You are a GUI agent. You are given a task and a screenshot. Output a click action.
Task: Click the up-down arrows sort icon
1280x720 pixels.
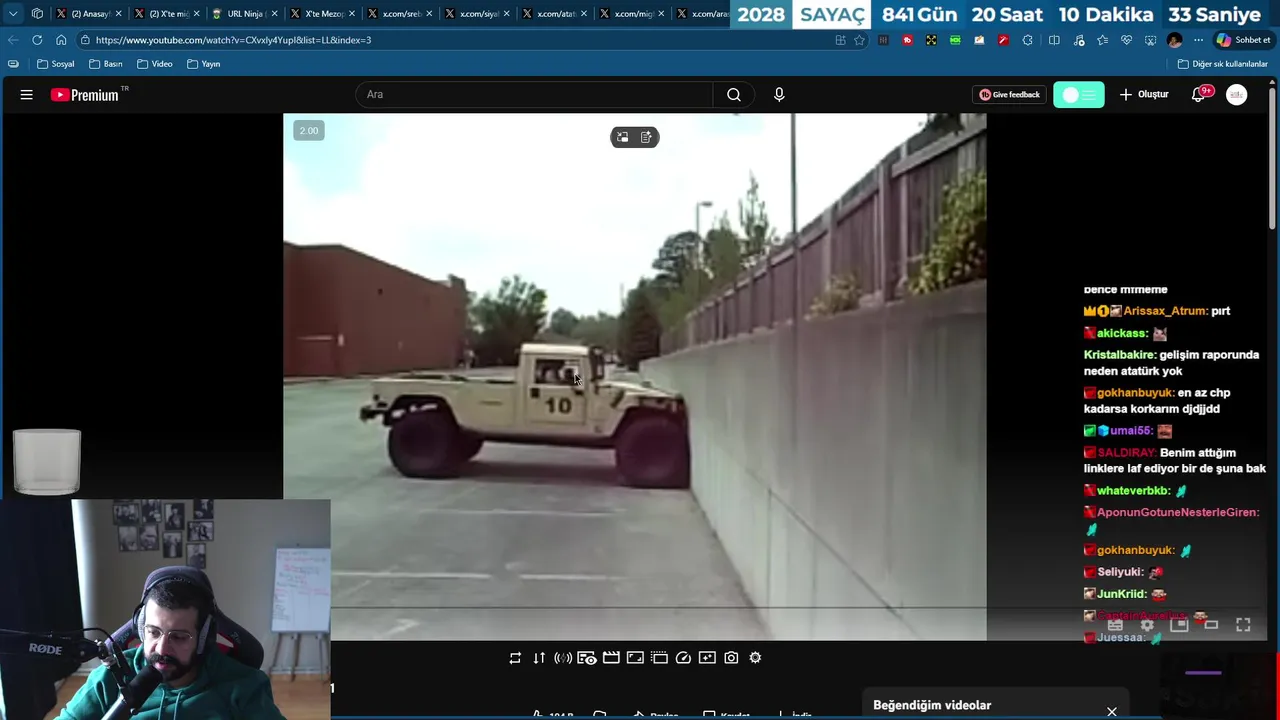point(539,658)
